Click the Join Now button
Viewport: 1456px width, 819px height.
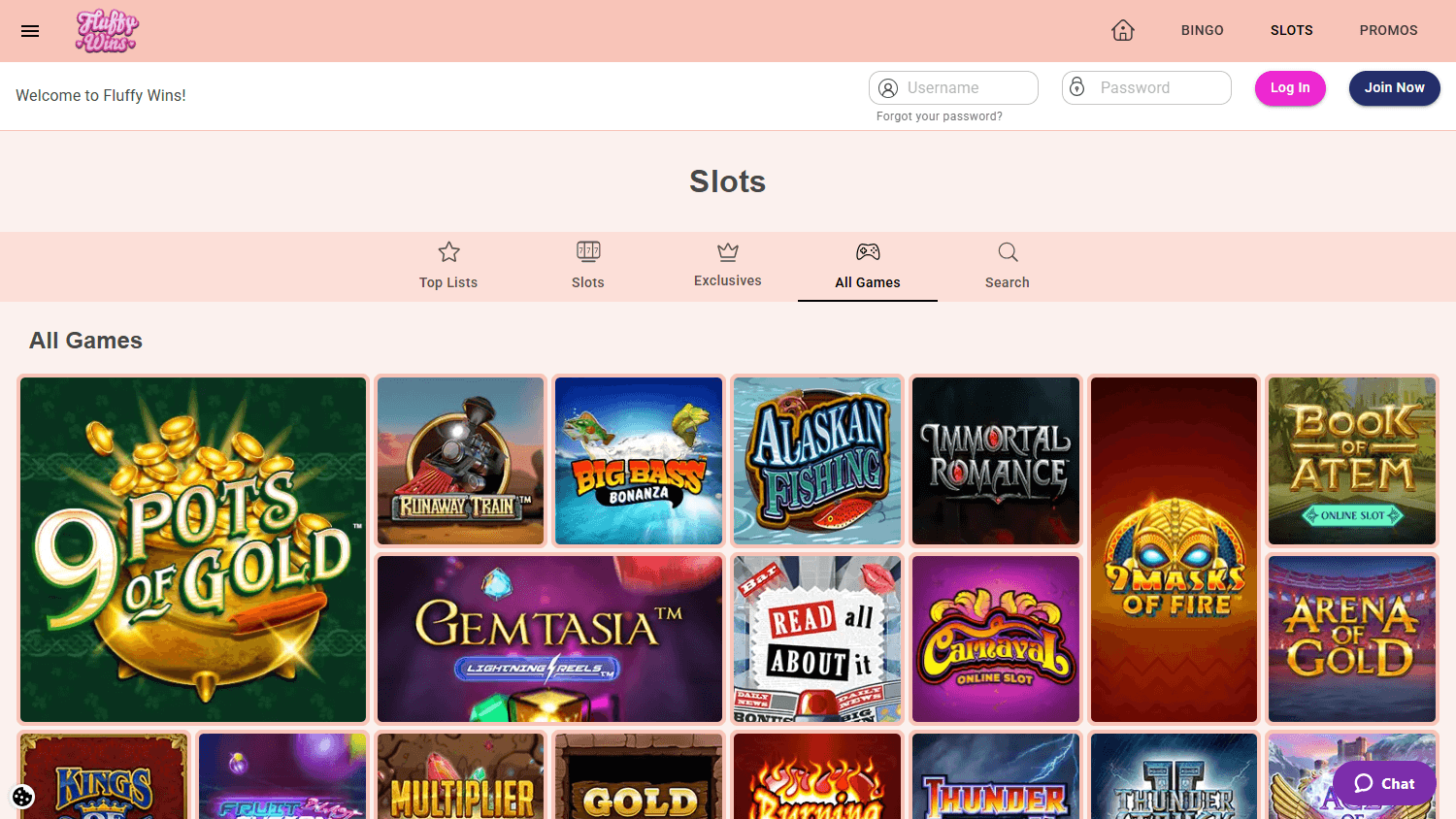click(x=1395, y=88)
